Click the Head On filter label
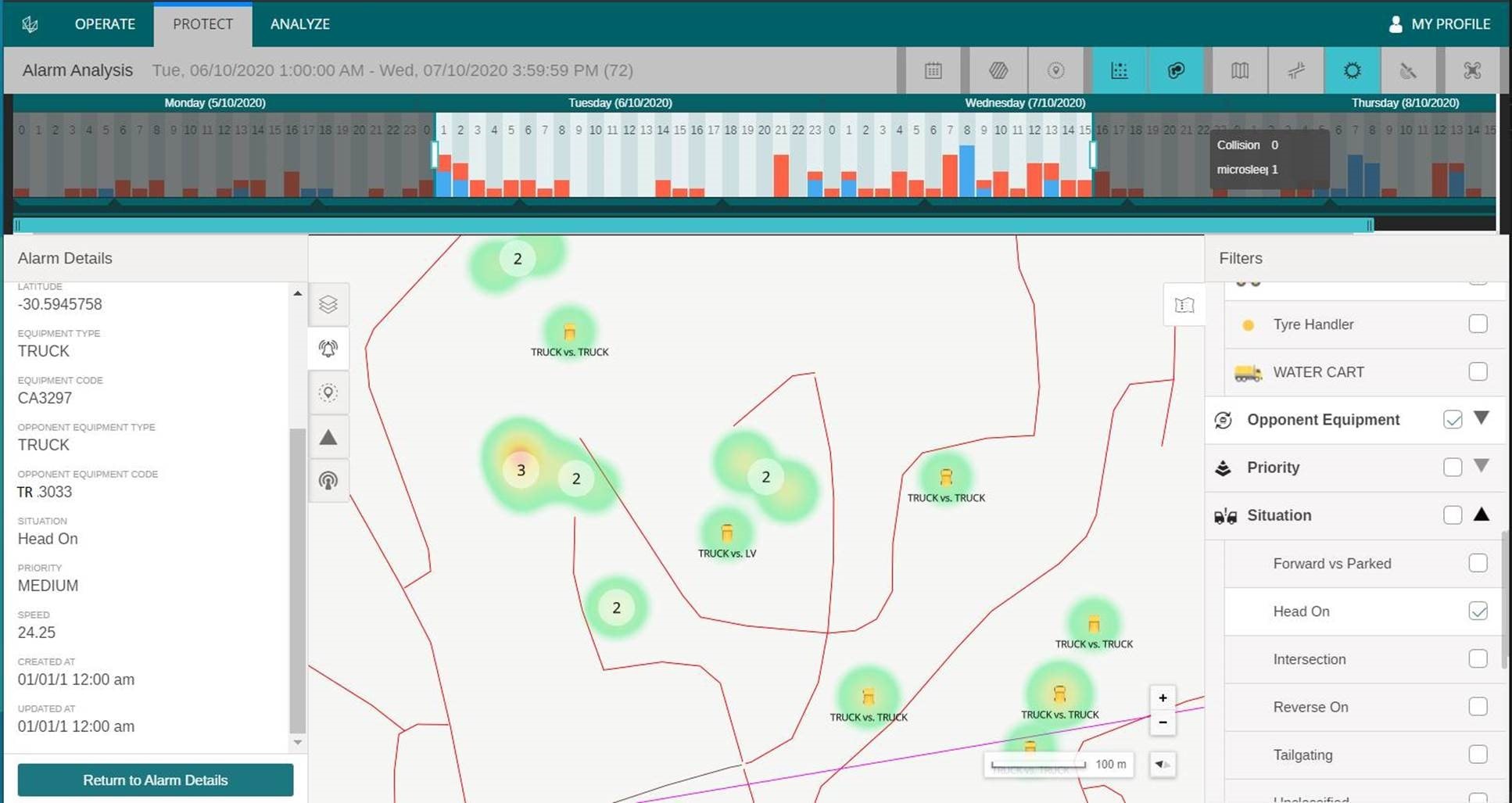 (1301, 611)
